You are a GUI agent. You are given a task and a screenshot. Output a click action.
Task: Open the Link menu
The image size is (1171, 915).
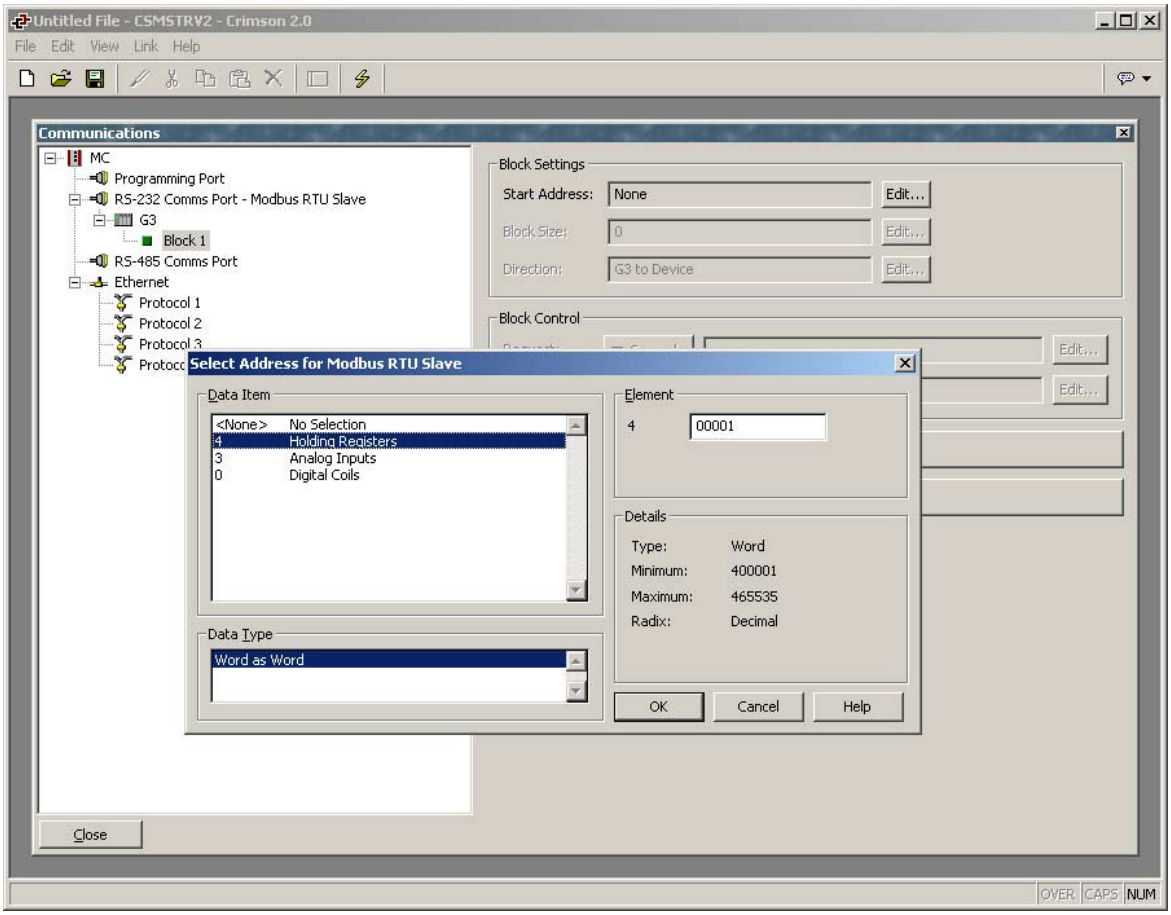coord(146,46)
